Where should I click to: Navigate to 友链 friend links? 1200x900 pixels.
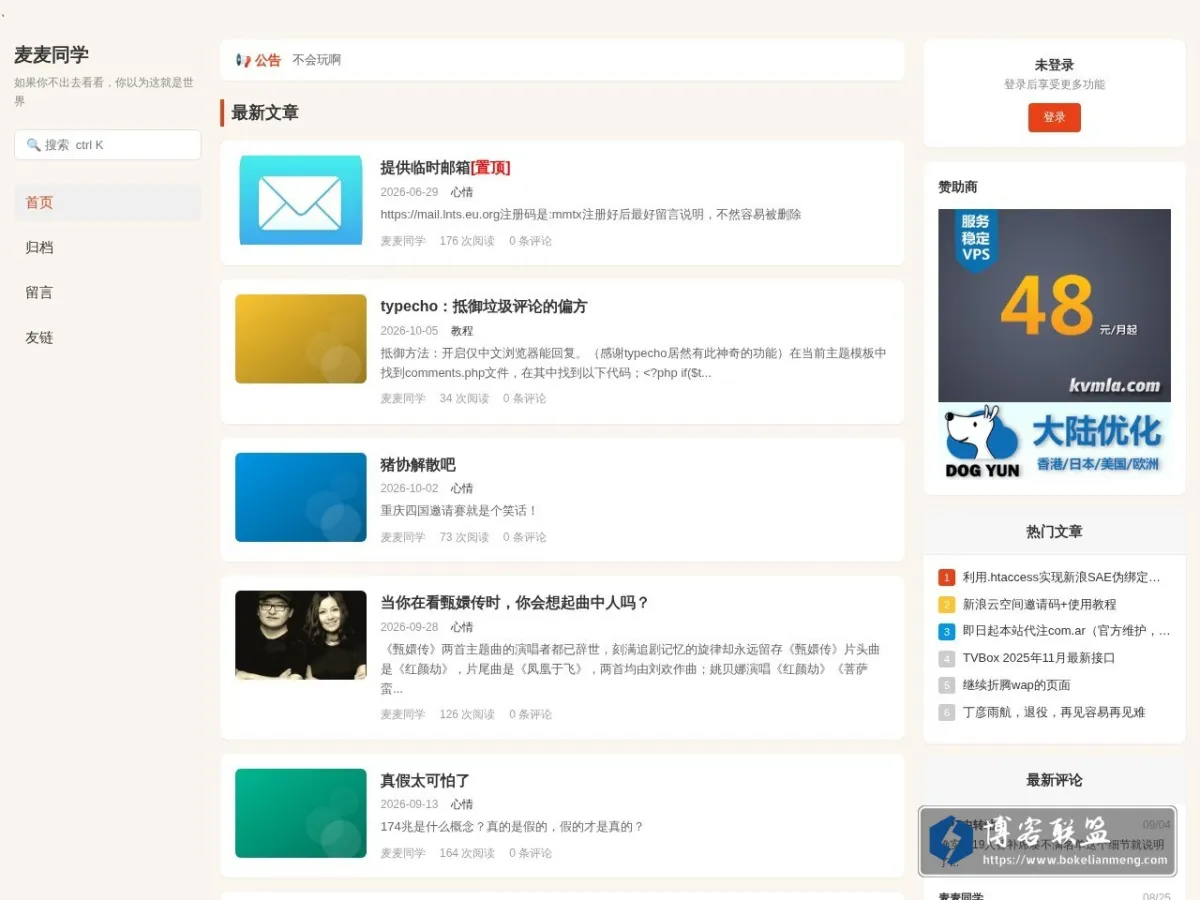tap(107, 337)
